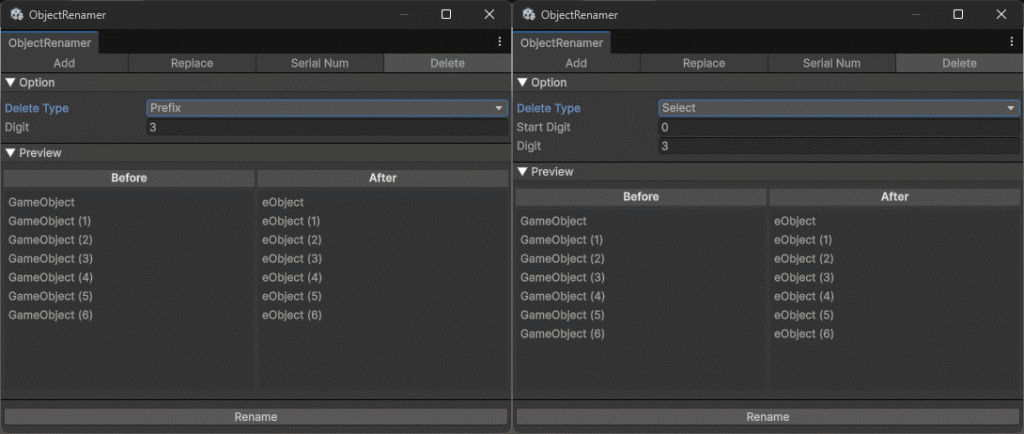The image size is (1024, 434).
Task: Click the Digit field in left window
Action: (327, 128)
